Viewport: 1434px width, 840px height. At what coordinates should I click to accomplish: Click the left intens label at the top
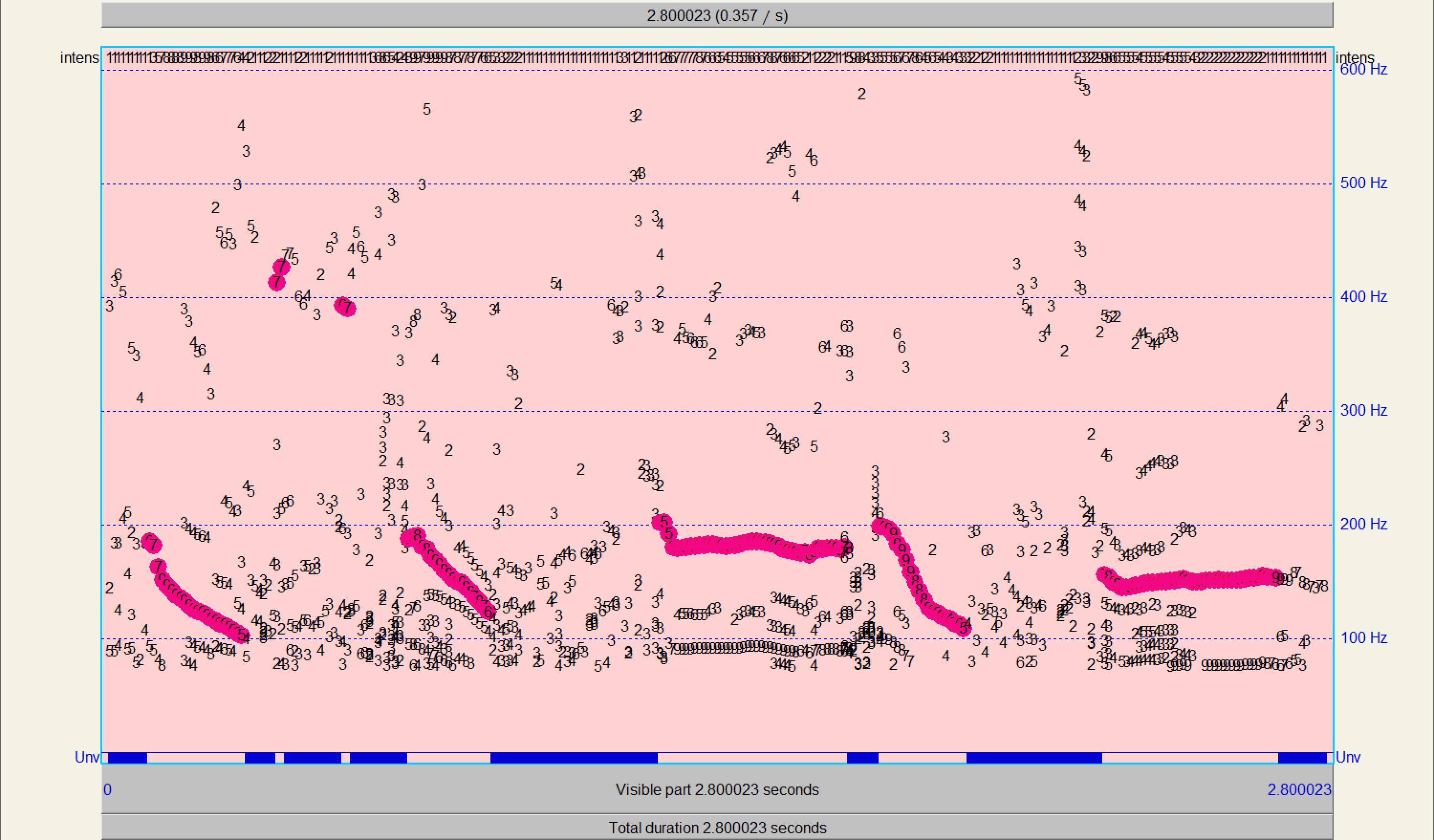[80, 58]
